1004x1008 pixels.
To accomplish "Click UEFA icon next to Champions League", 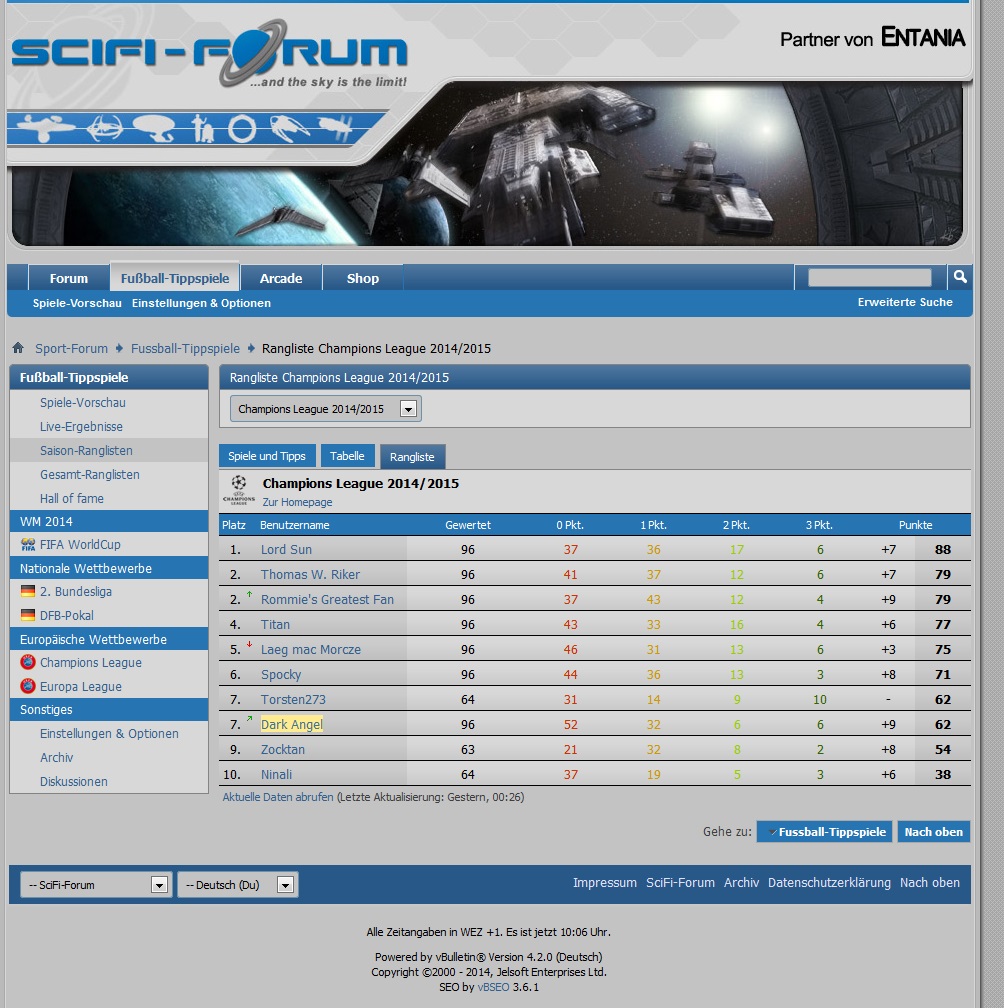I will tap(28, 662).
